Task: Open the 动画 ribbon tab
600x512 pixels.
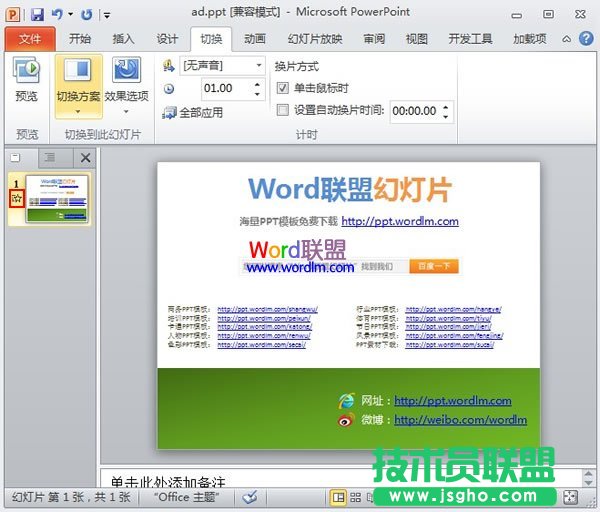Action: 254,39
